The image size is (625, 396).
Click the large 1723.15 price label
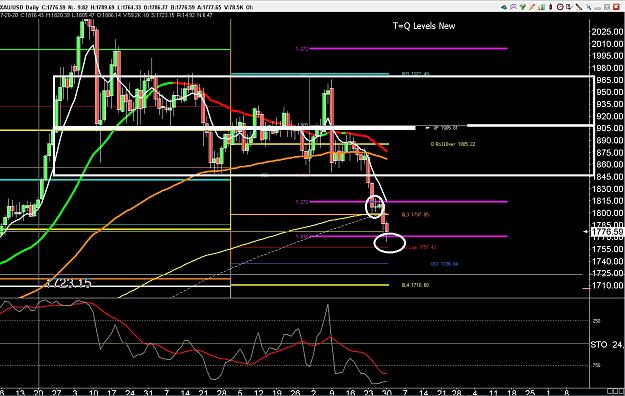[x=69, y=283]
